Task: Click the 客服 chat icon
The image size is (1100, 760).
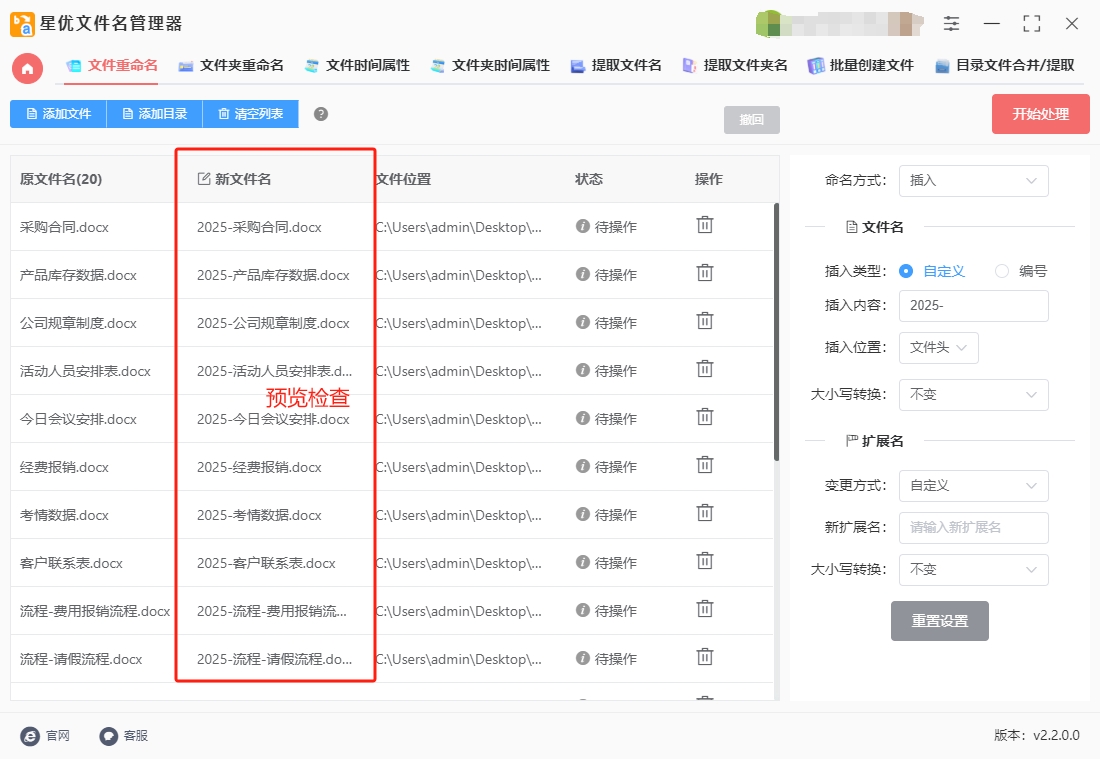Action: (108, 735)
